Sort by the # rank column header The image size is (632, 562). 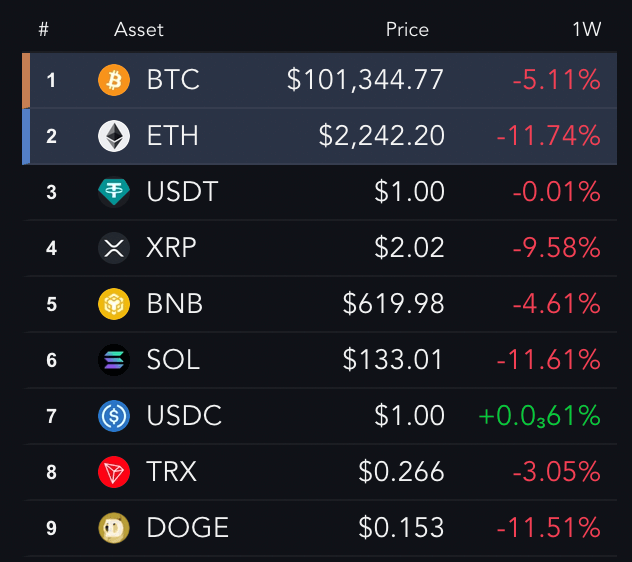tap(44, 29)
